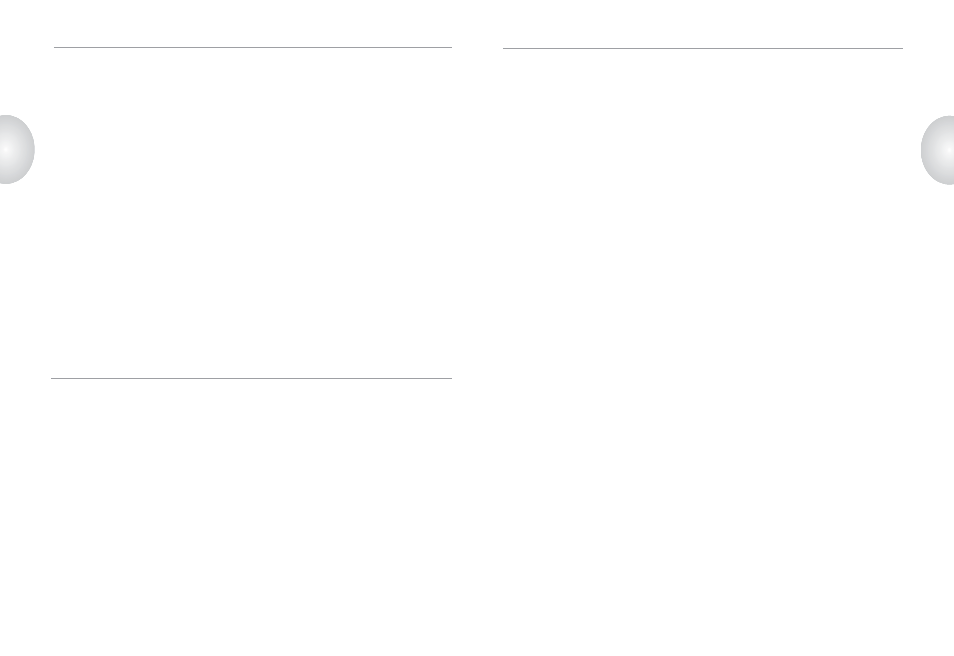The height and width of the screenshot is (656, 954).
Task: Click blank space above the top-right divider
Action: coord(703,23)
